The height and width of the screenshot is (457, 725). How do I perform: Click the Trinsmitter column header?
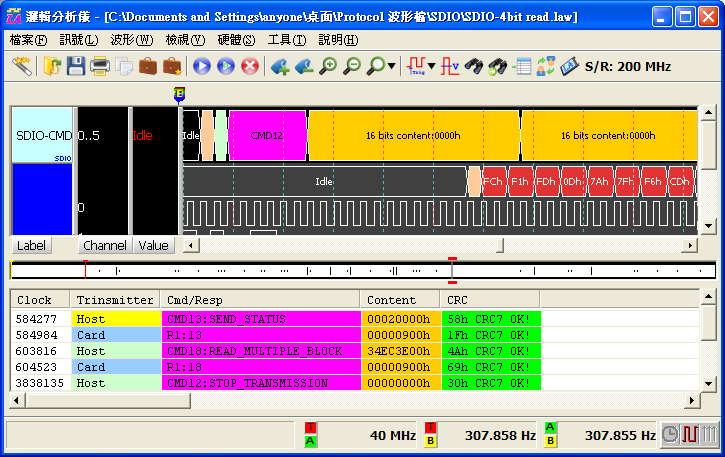pyautogui.click(x=115, y=300)
